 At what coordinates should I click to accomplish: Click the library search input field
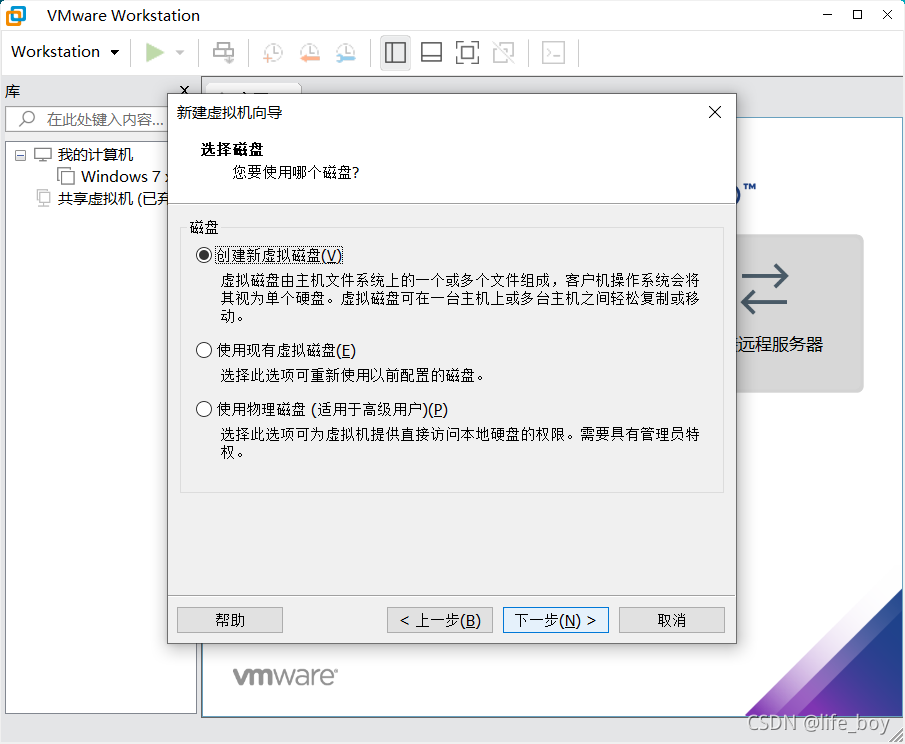[87, 119]
